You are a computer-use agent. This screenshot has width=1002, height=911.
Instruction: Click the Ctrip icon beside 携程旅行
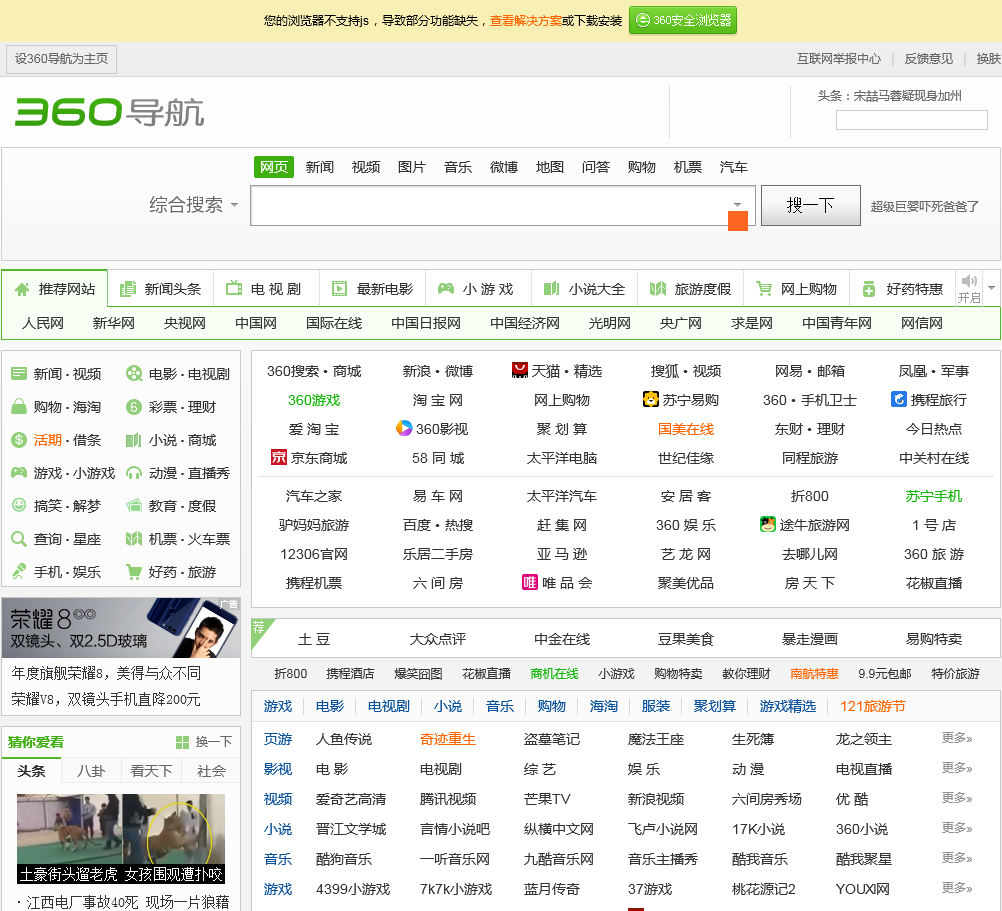[899, 399]
